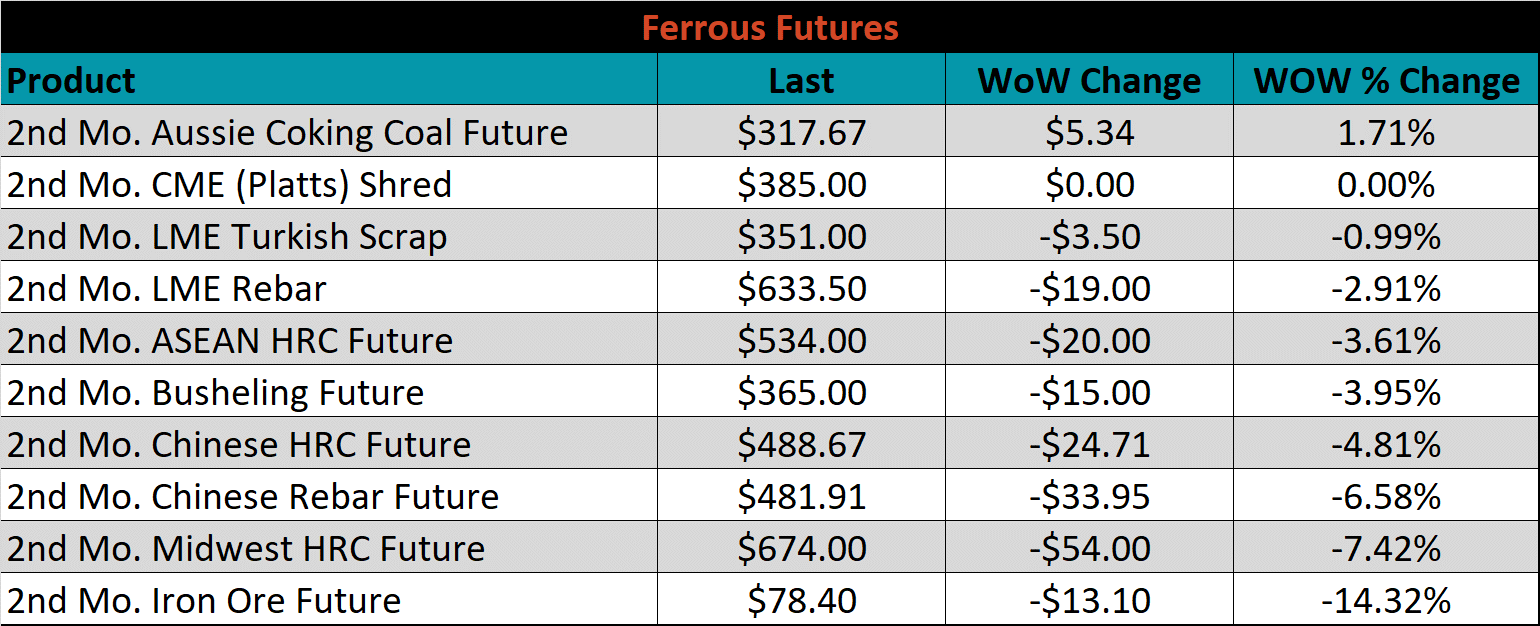Click Busheling Future WoW change -$15.00

click(x=1089, y=392)
